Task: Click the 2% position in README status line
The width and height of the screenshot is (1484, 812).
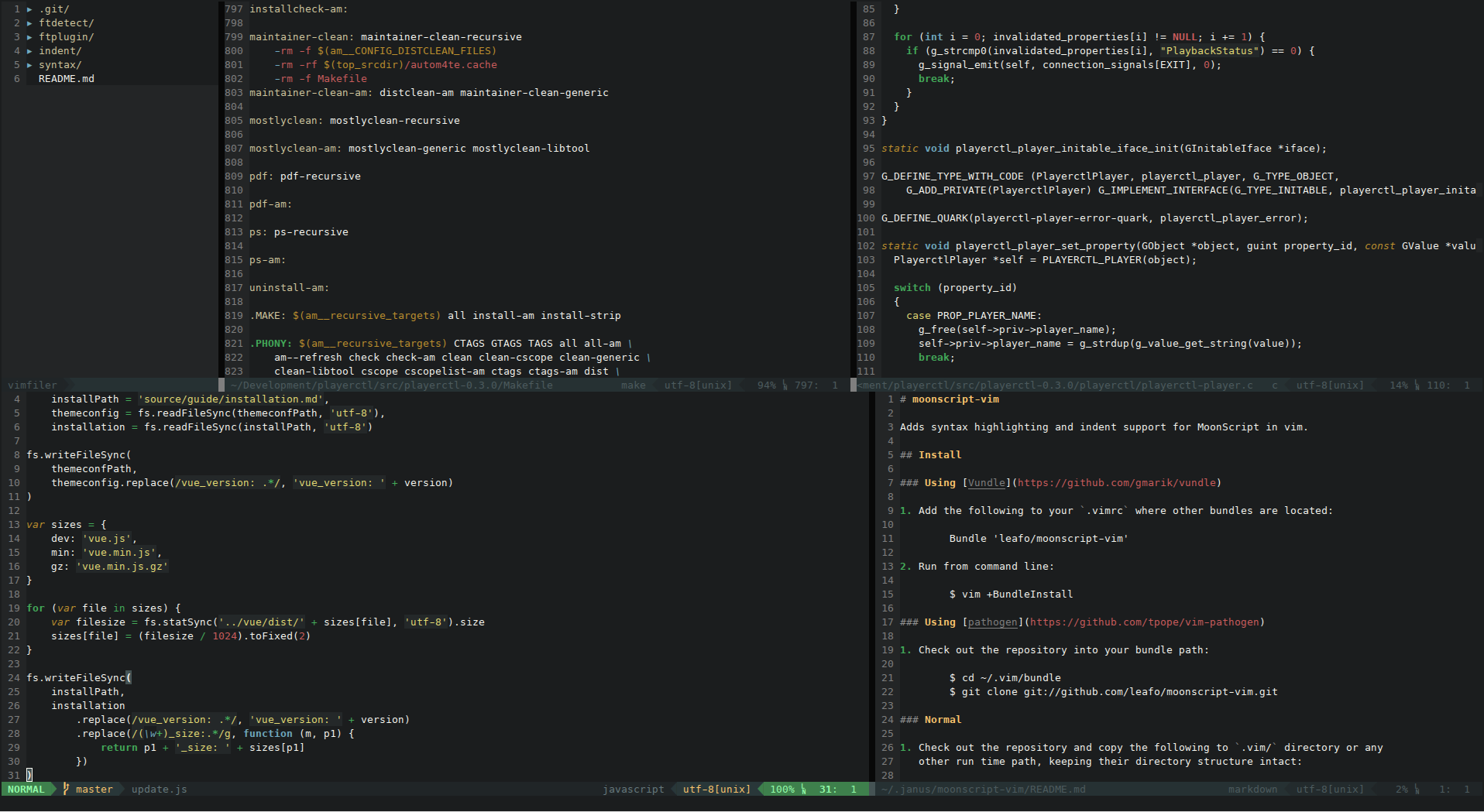Action: (1402, 790)
